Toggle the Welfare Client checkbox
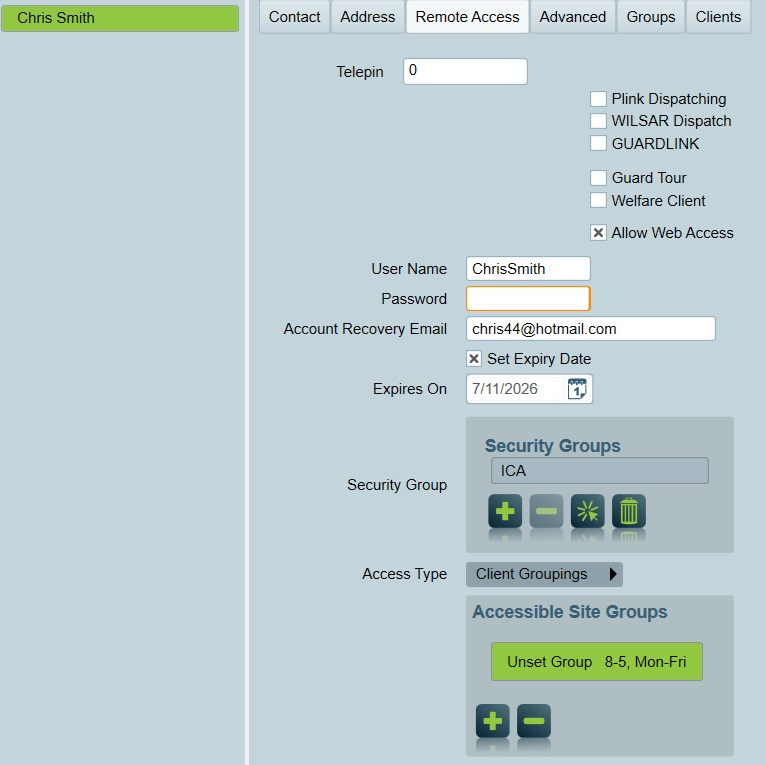 click(x=598, y=200)
